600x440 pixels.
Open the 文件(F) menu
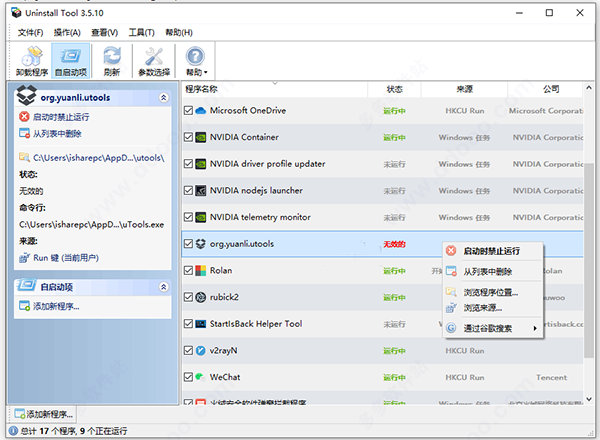coord(31,33)
